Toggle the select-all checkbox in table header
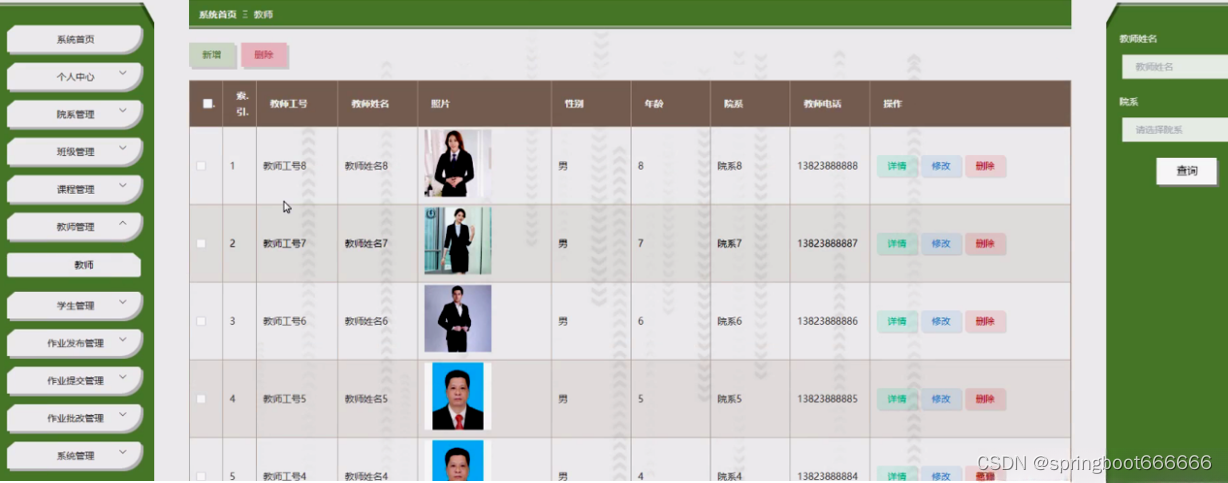1228x483 pixels. (x=207, y=103)
